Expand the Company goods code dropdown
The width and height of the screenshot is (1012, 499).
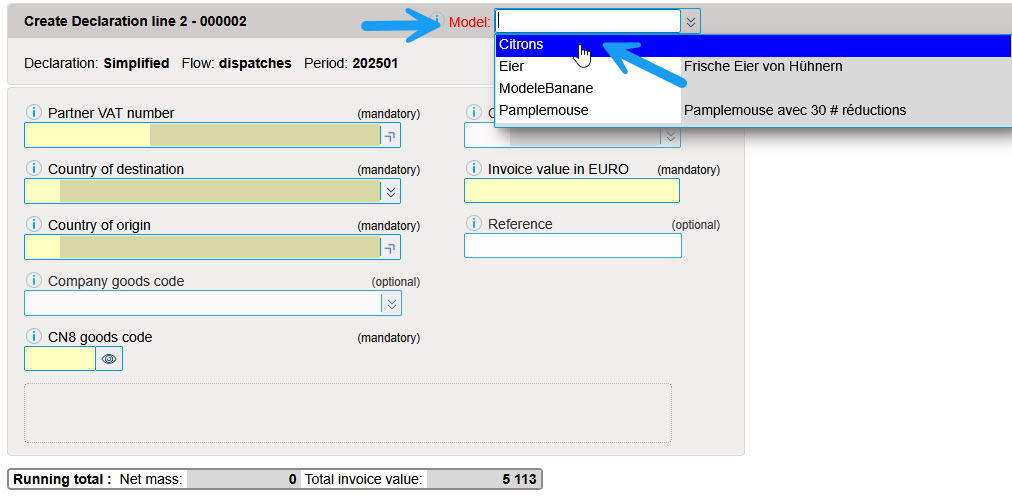click(x=390, y=303)
